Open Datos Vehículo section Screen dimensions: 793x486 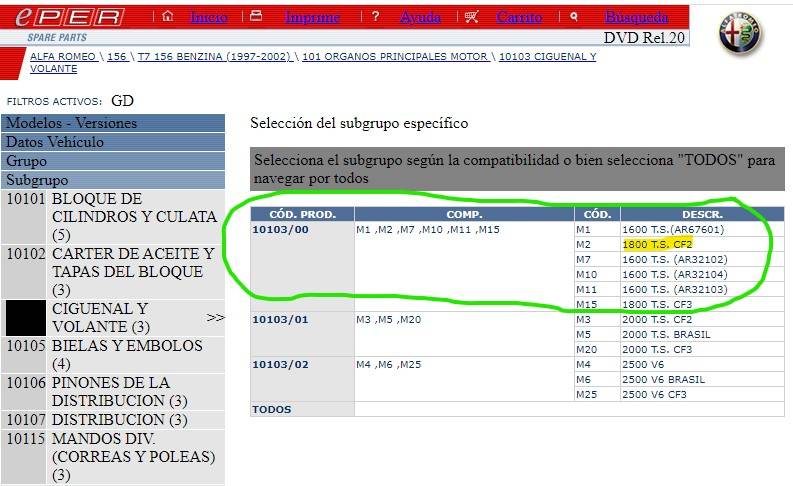[x=113, y=142]
